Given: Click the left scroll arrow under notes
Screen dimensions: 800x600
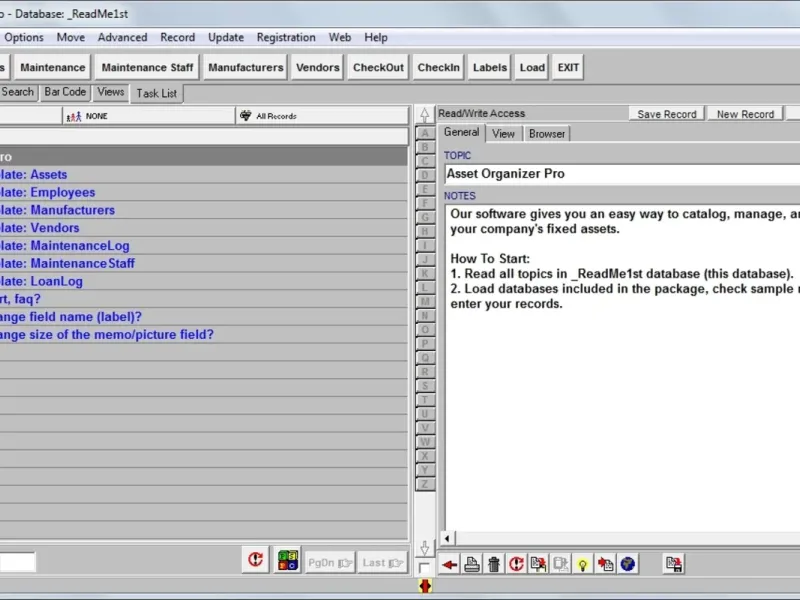Looking at the screenshot, I should (x=447, y=538).
